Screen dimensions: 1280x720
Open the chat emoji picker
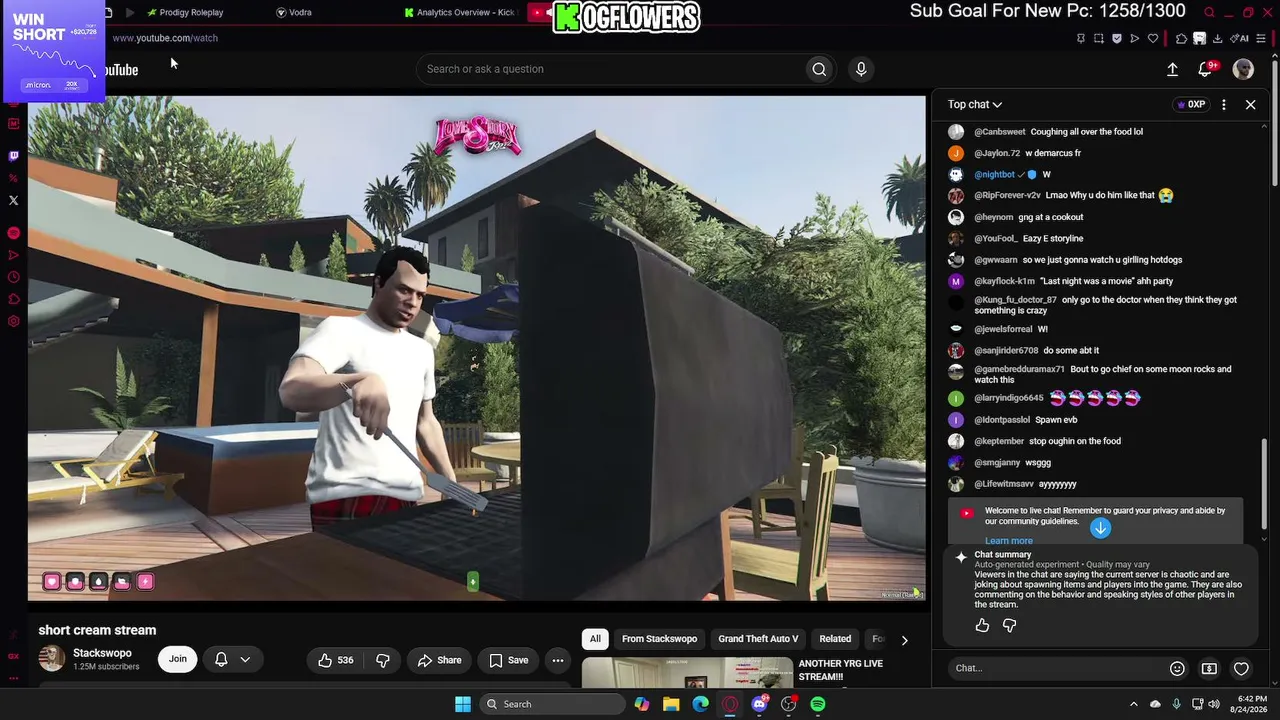point(1177,668)
